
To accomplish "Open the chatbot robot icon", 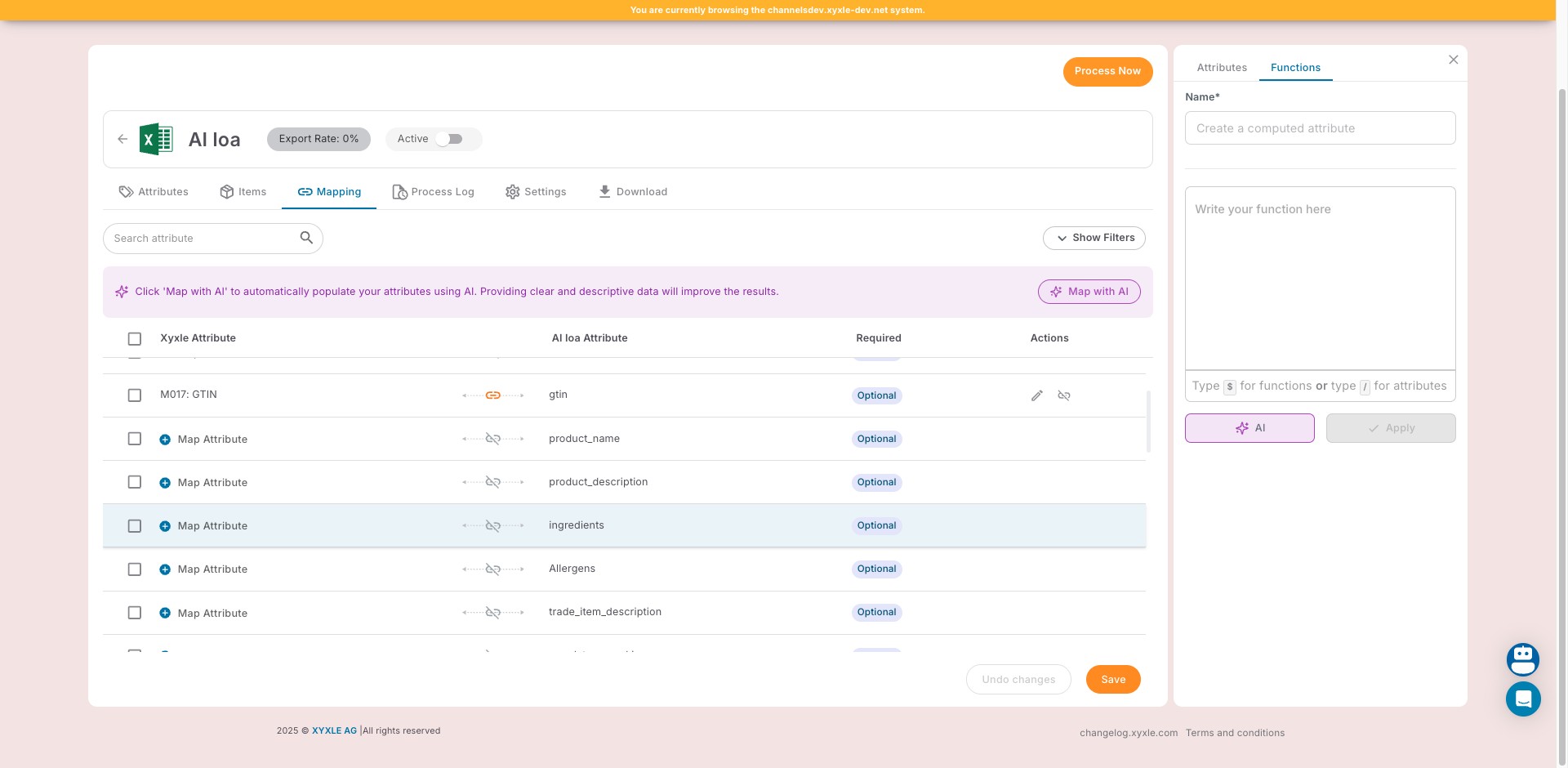I will click(1522, 659).
